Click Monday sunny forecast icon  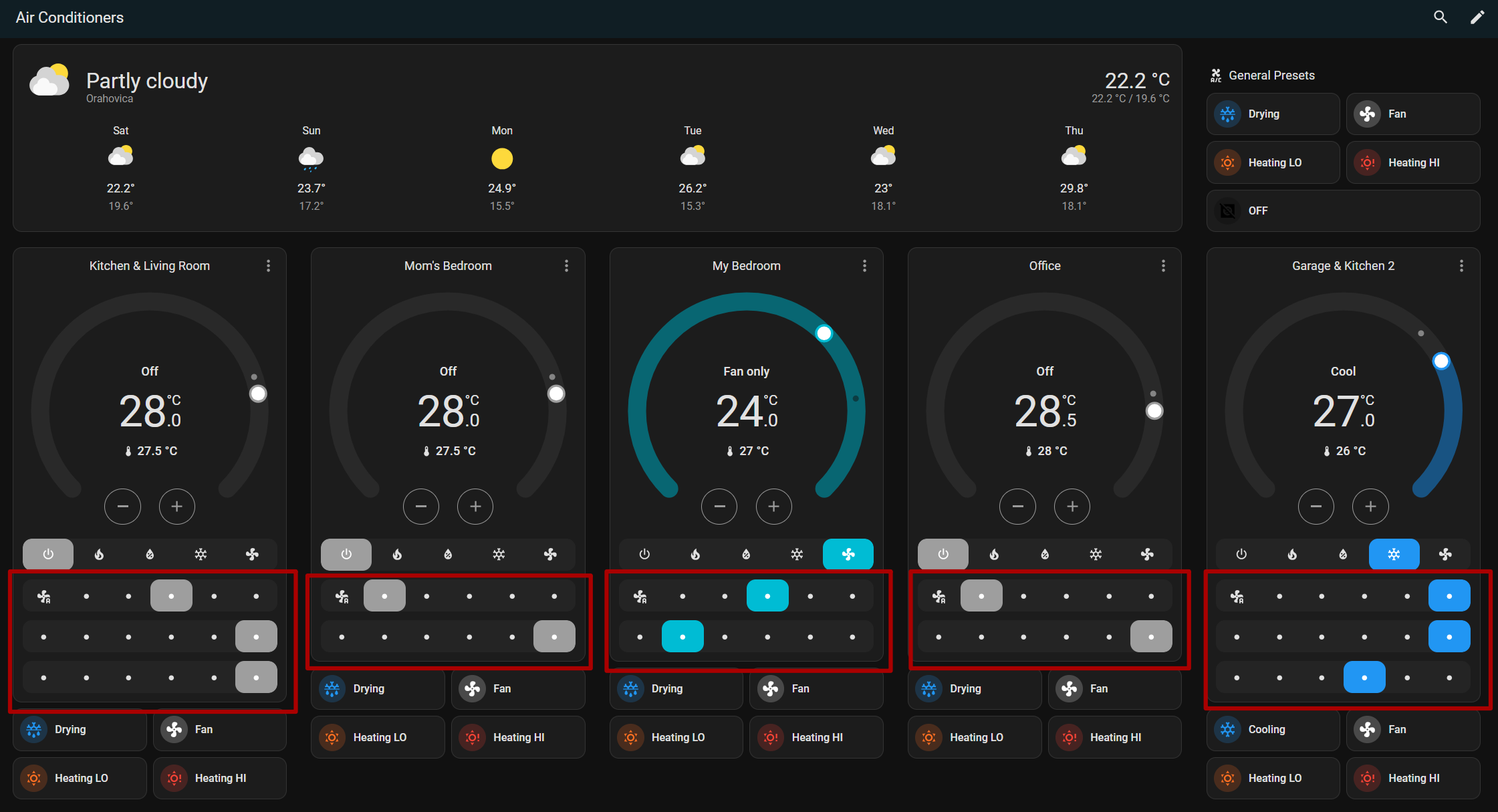pyautogui.click(x=502, y=159)
